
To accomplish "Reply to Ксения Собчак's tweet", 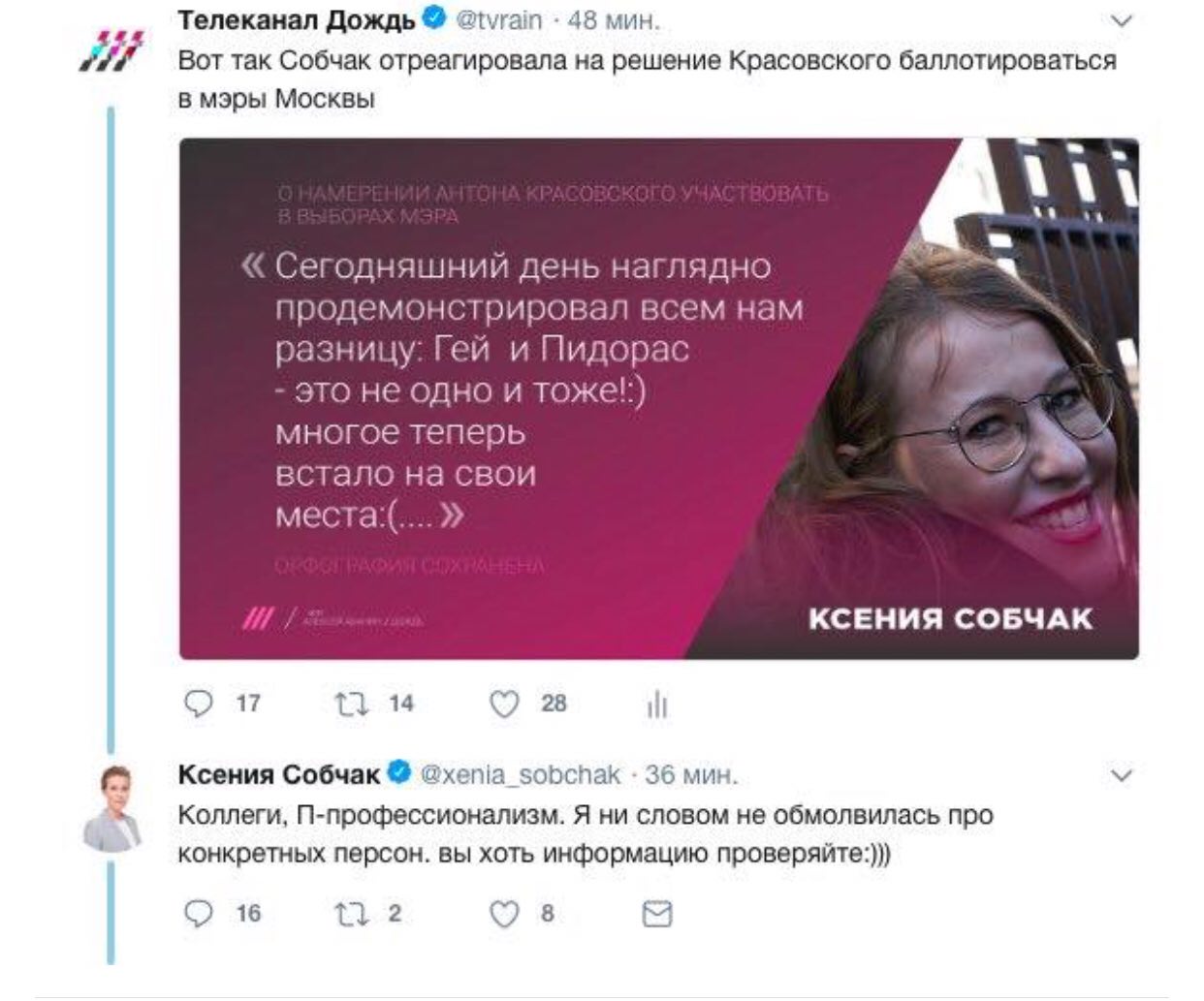I will coord(198,913).
